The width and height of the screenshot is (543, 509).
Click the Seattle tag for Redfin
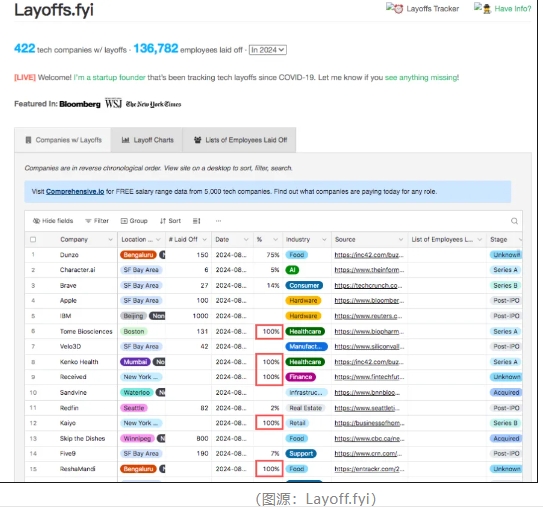tap(134, 408)
